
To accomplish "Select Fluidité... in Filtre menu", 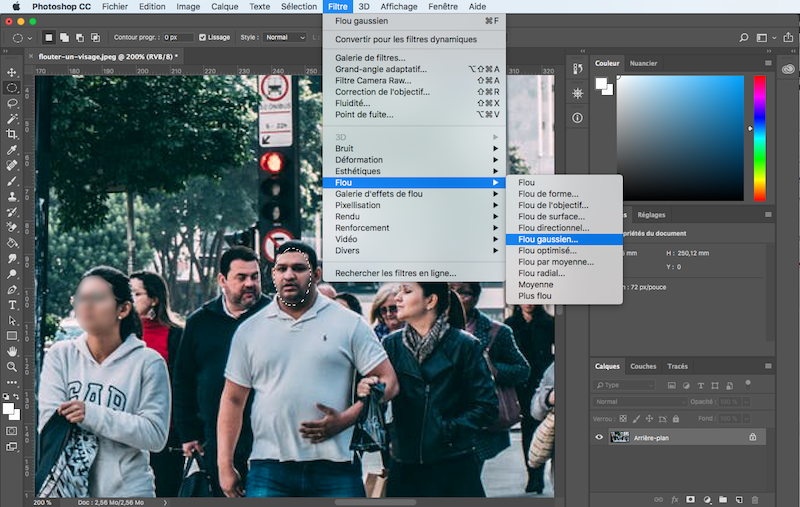I will (x=414, y=103).
